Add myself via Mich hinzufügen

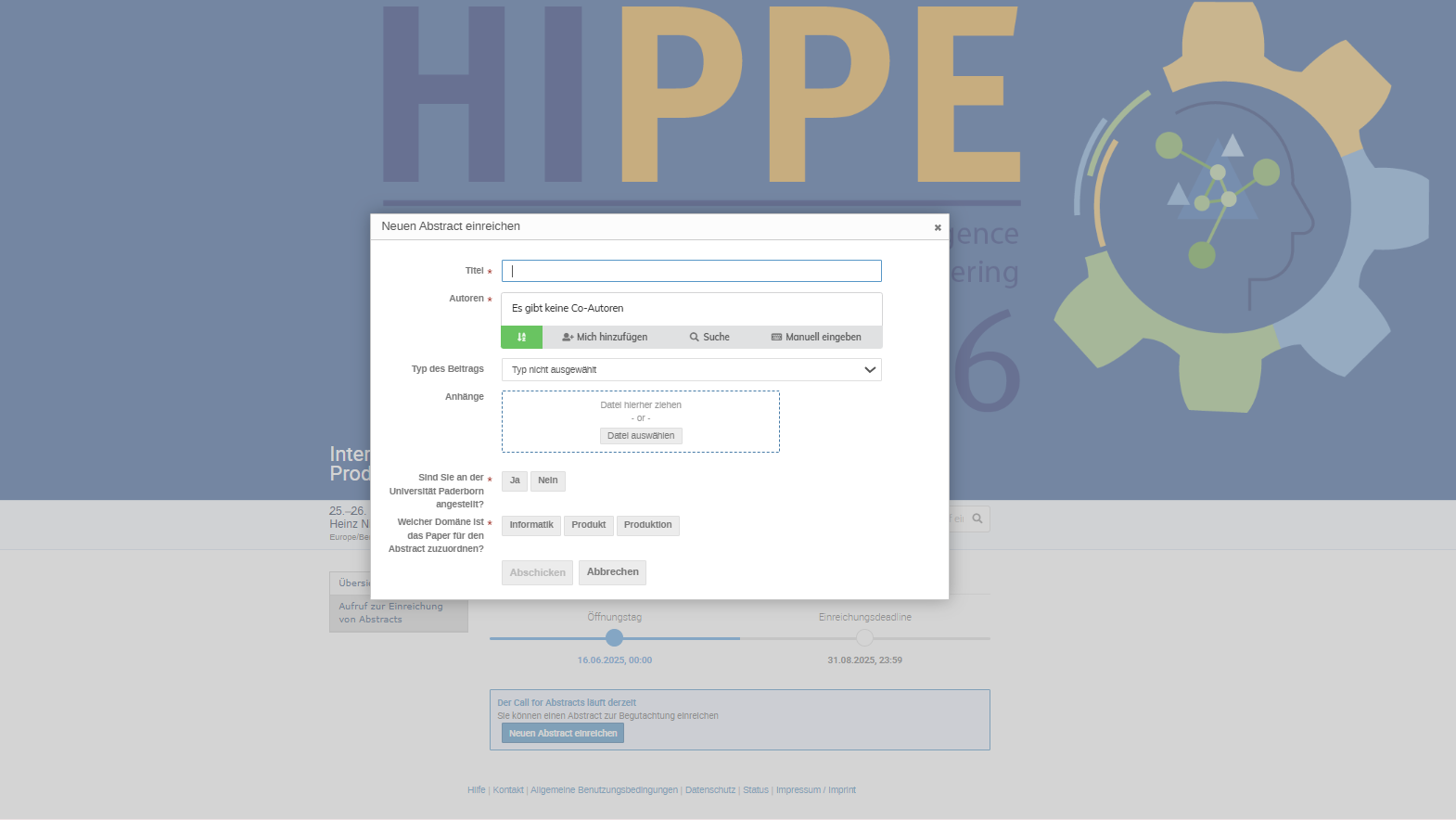(x=605, y=337)
